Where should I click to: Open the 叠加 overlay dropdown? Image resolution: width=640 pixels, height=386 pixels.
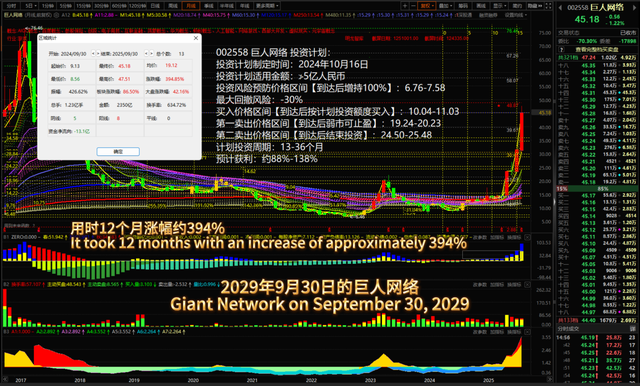(x=445, y=6)
